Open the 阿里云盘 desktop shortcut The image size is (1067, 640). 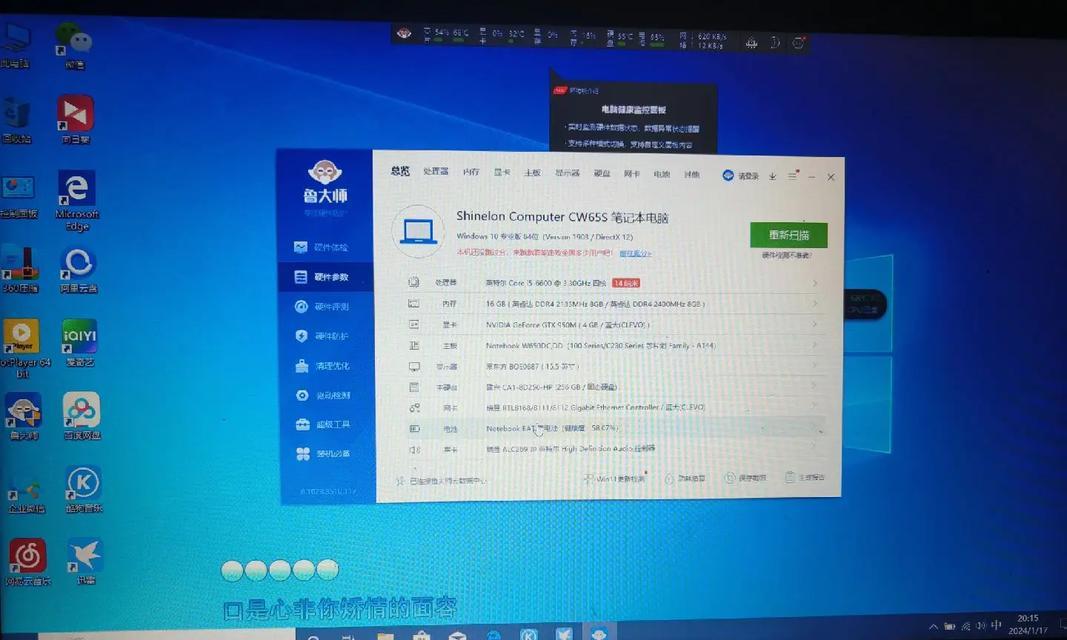click(78, 271)
